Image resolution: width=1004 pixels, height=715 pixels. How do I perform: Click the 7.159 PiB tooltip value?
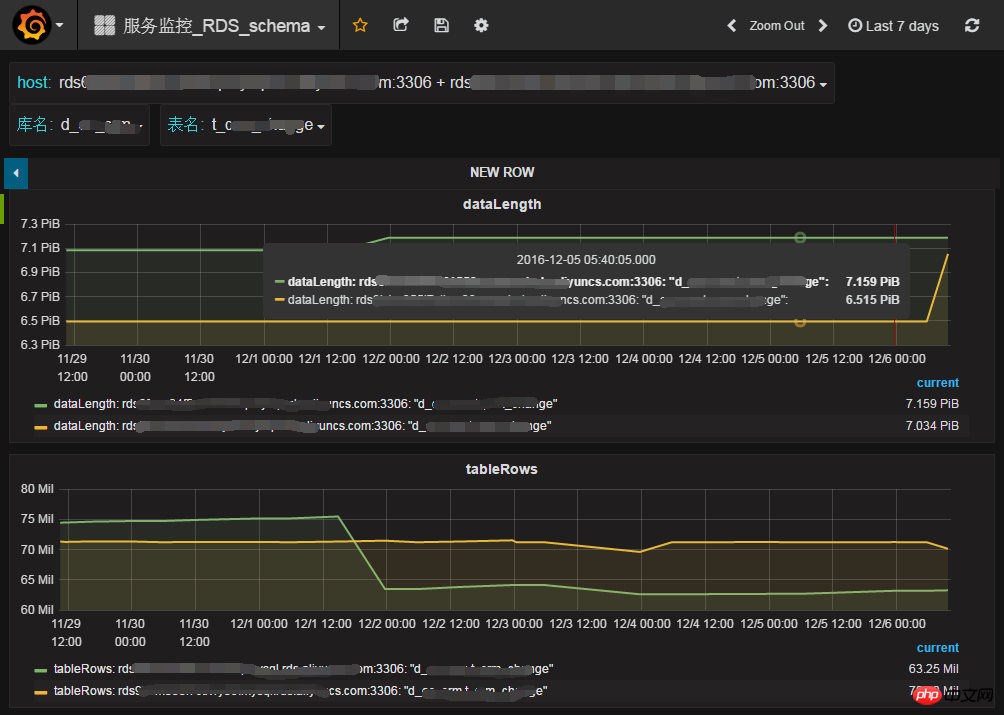click(x=872, y=282)
